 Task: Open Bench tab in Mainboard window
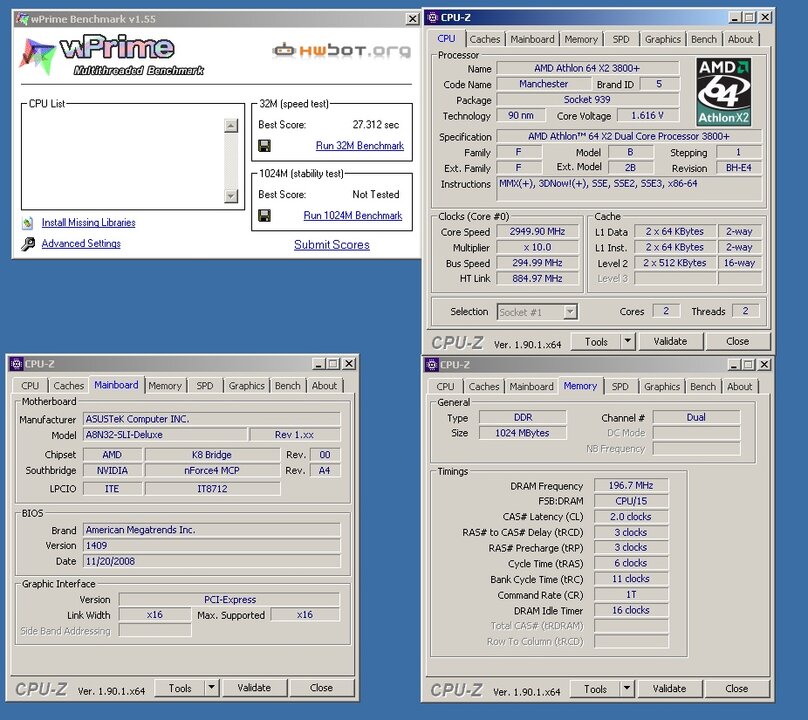(x=288, y=386)
